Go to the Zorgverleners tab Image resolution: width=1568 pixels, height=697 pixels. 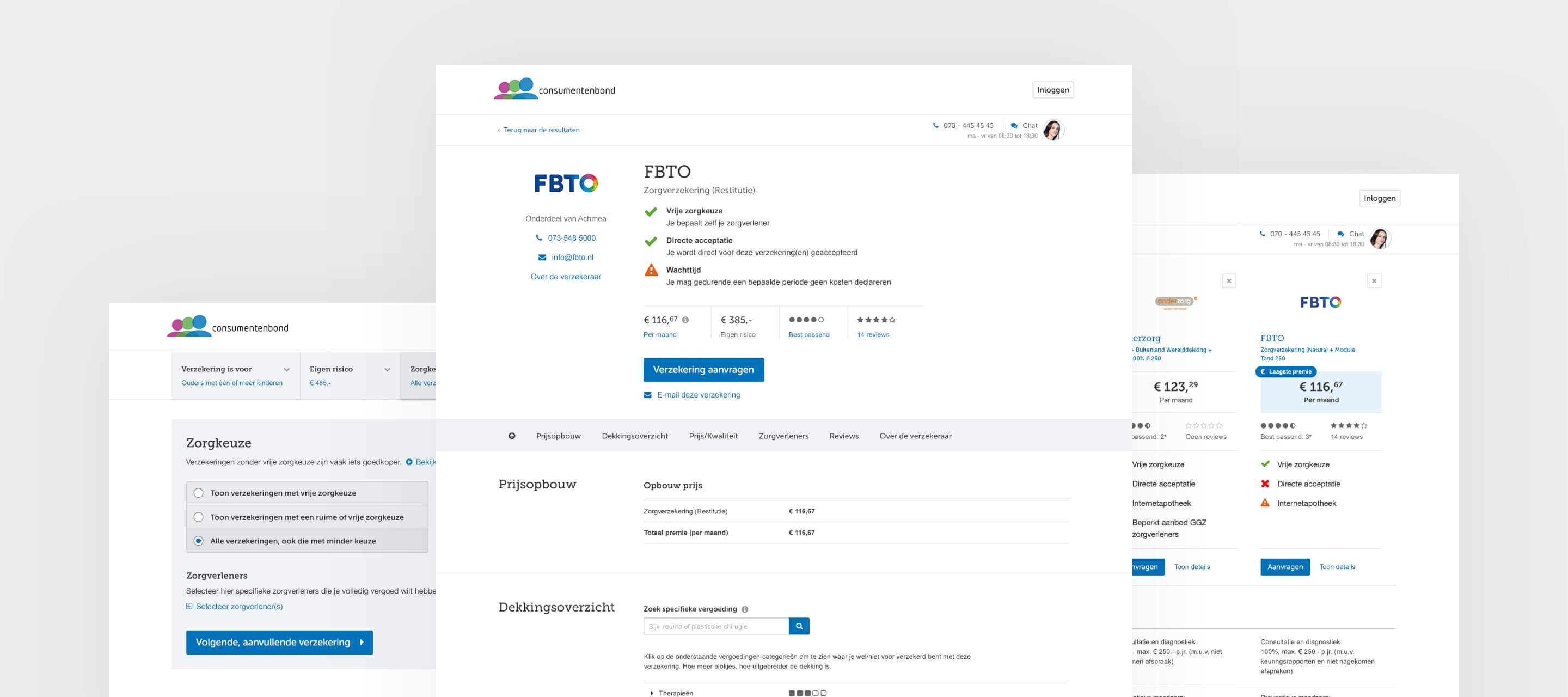pos(783,436)
